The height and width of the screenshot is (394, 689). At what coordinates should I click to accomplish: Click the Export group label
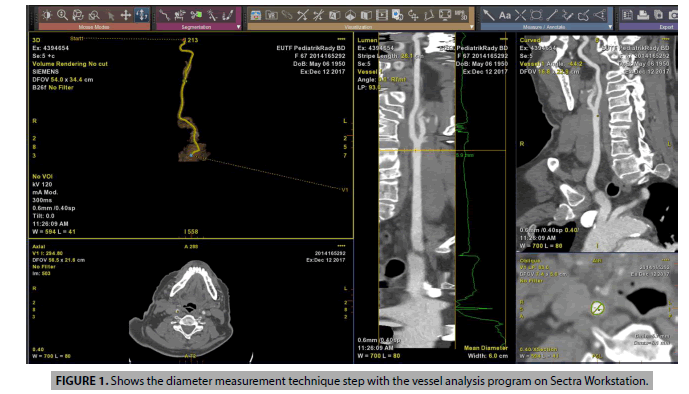(666, 27)
